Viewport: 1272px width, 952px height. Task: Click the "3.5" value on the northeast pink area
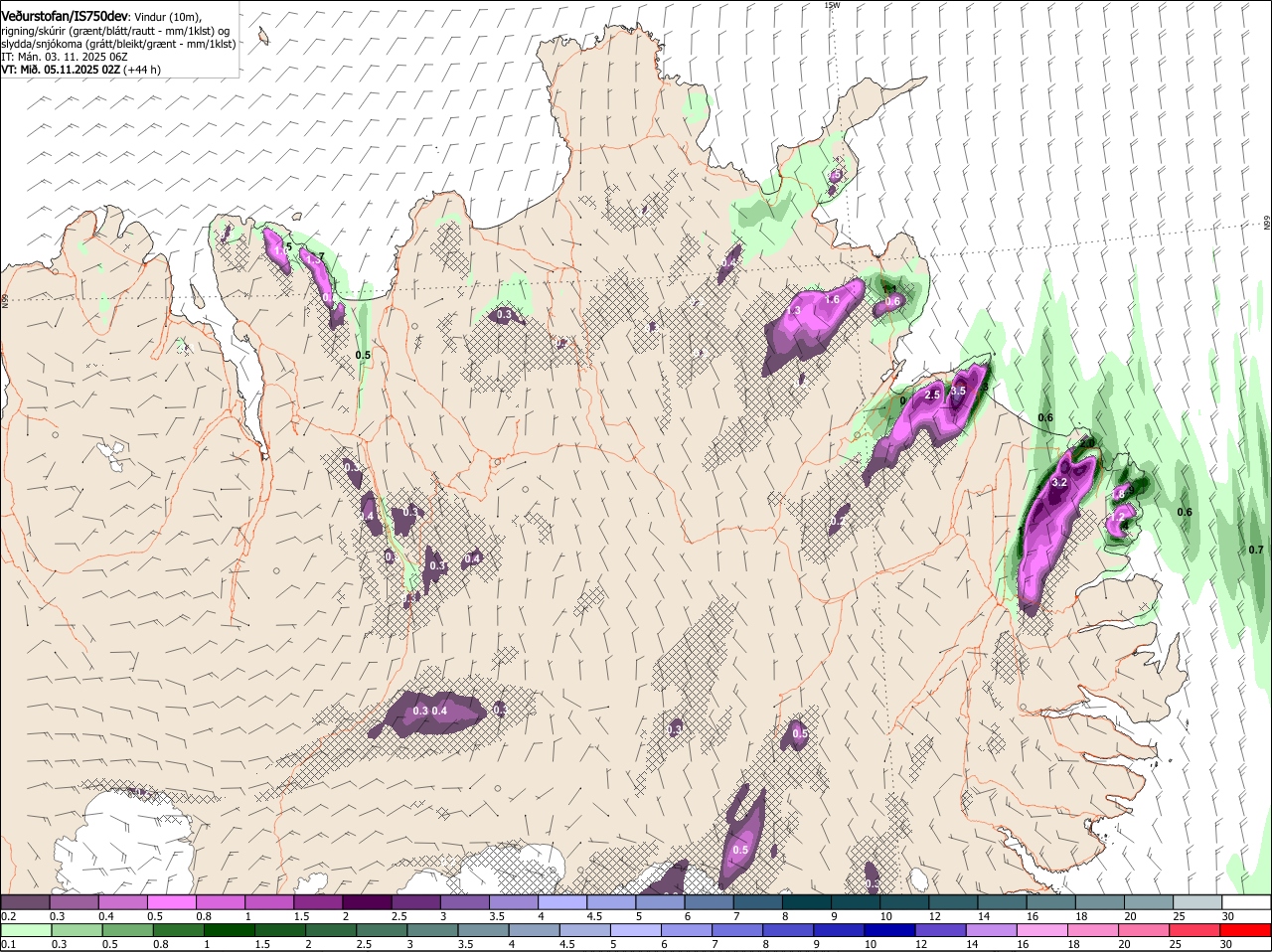coord(958,392)
